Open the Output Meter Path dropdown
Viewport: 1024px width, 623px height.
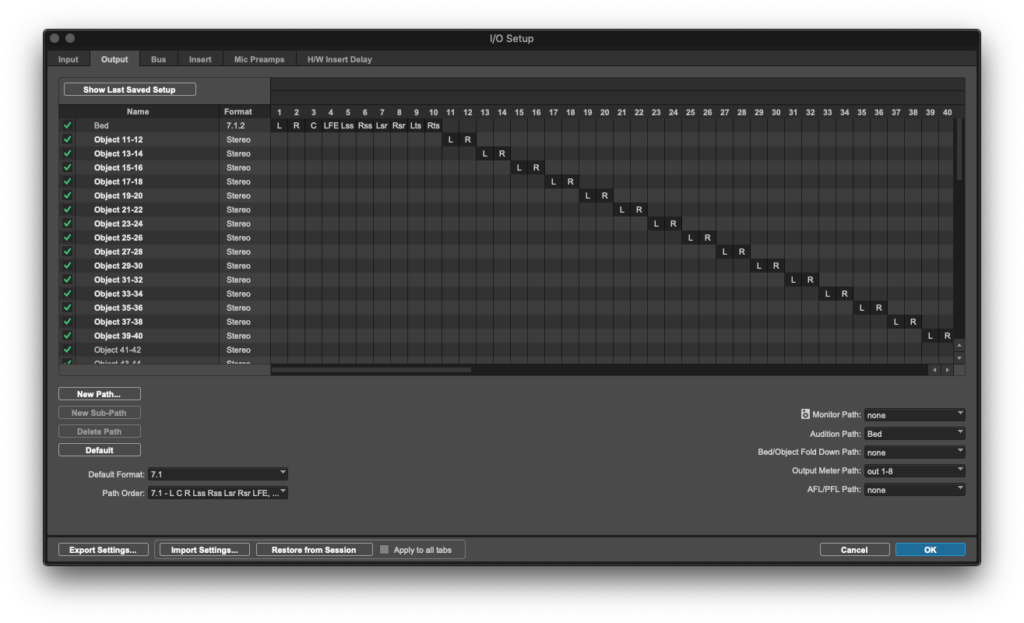(x=914, y=470)
